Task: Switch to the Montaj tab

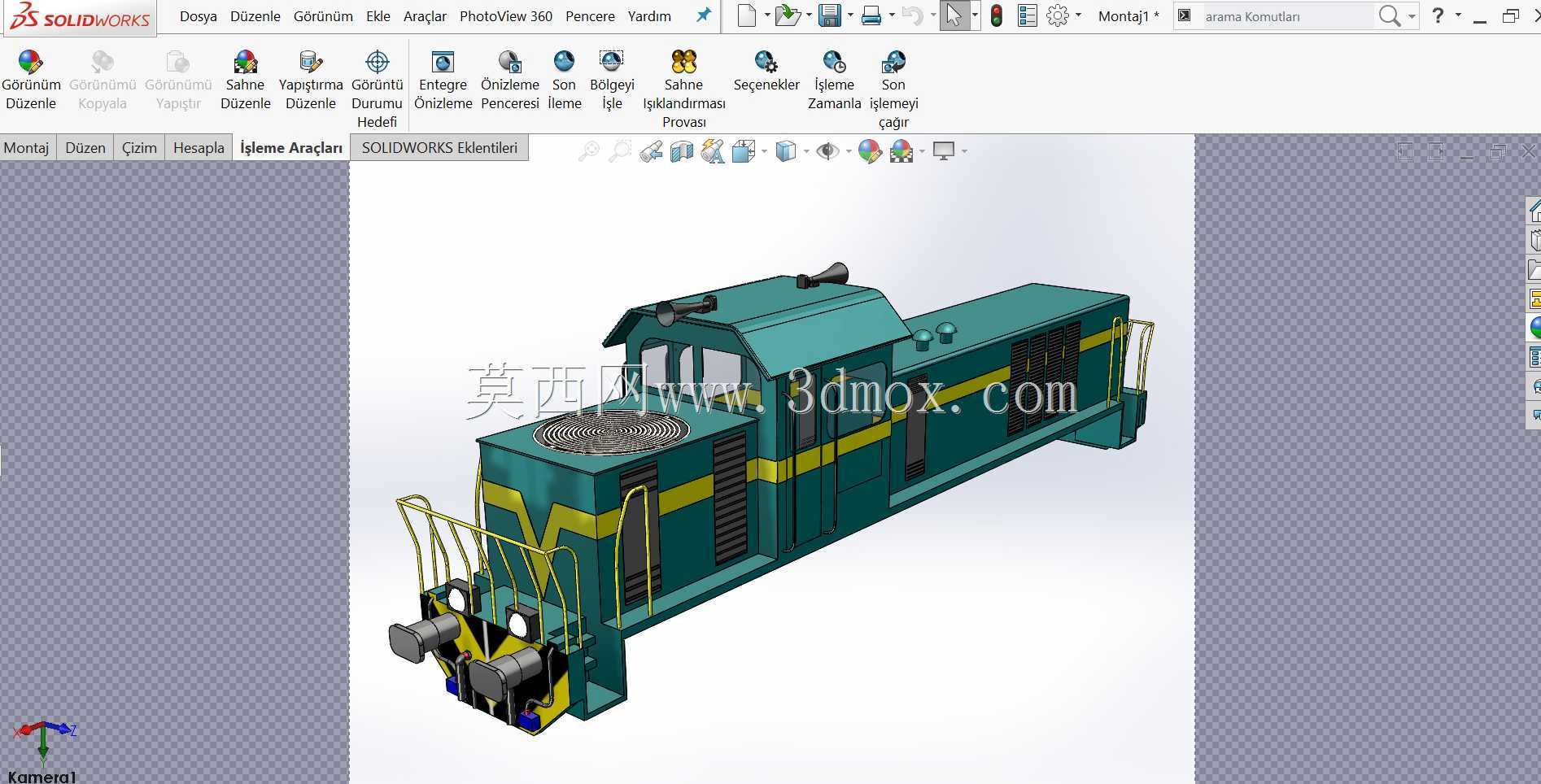Action: (27, 148)
